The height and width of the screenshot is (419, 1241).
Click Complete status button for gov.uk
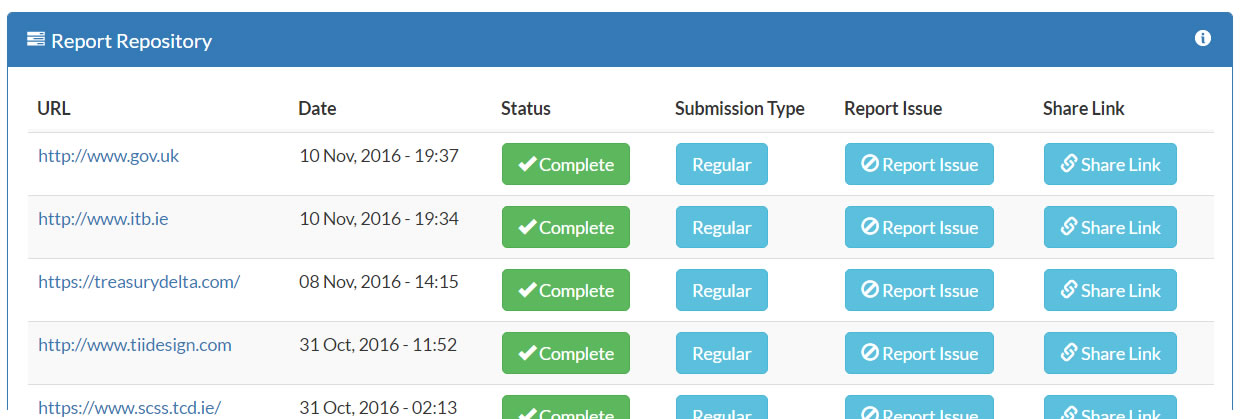pos(566,165)
